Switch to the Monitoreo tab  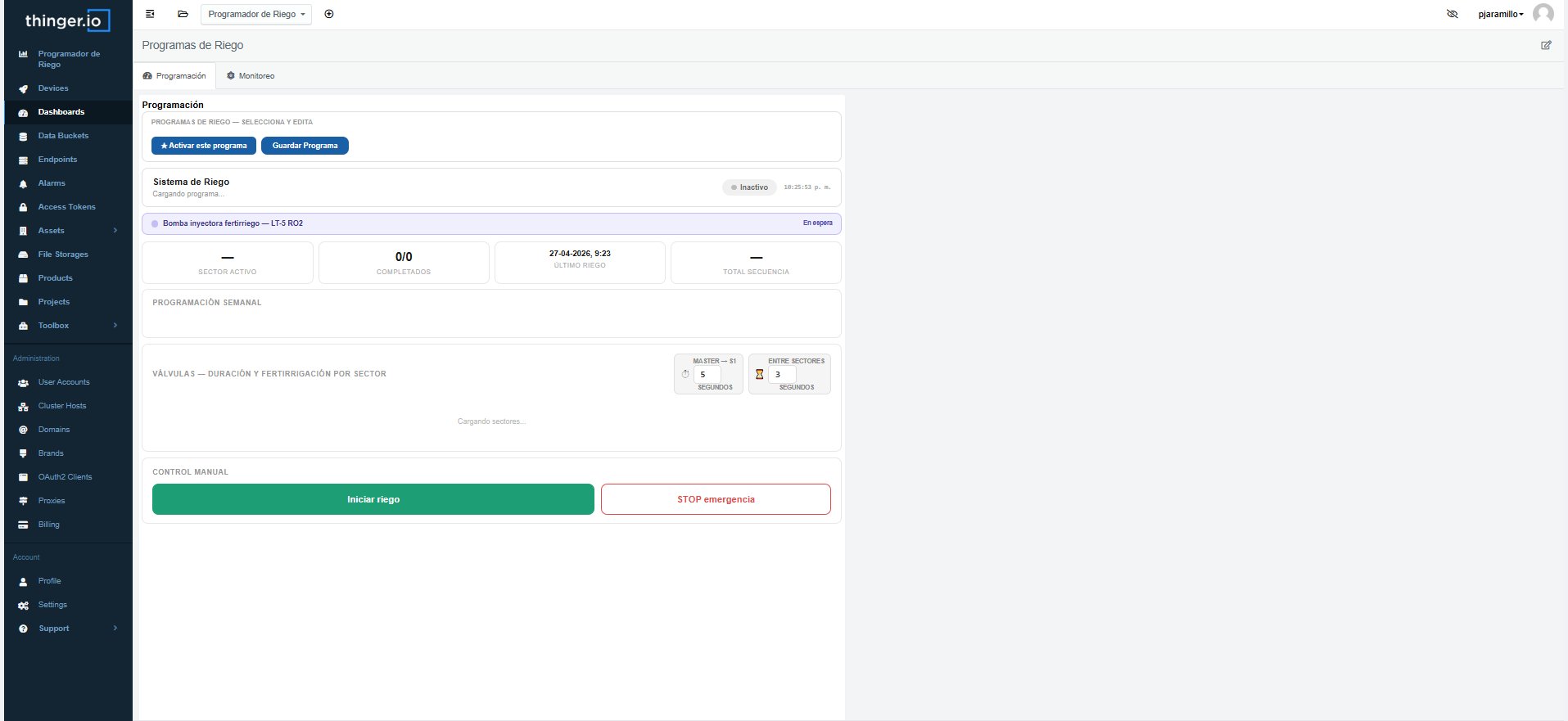(251, 76)
